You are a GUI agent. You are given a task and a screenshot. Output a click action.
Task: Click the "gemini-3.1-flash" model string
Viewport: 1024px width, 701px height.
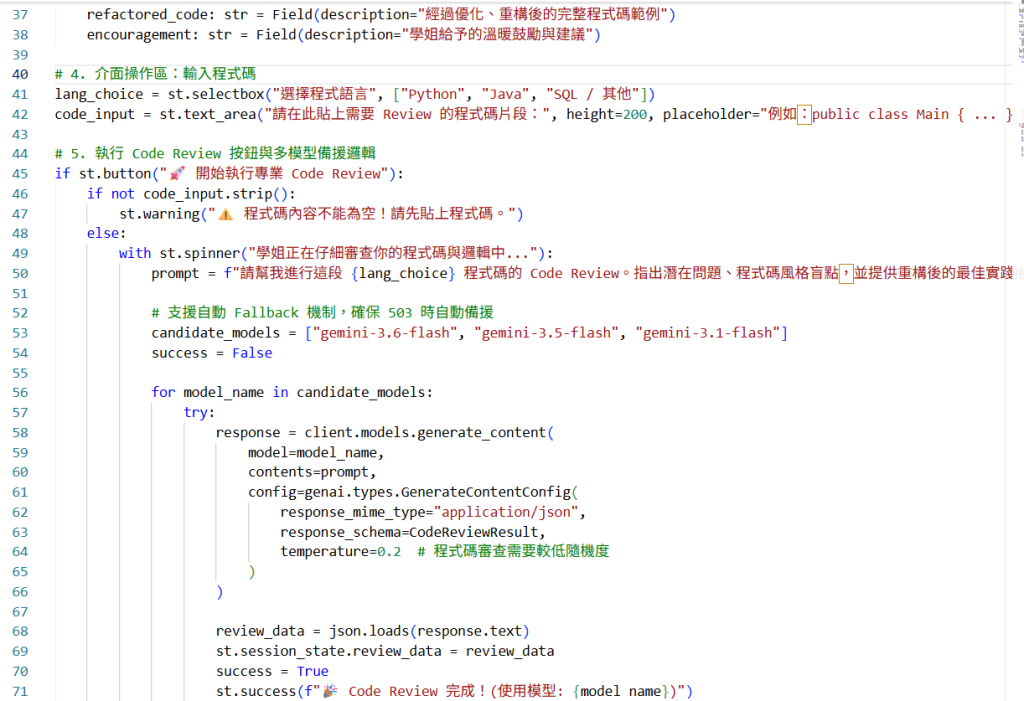707,333
